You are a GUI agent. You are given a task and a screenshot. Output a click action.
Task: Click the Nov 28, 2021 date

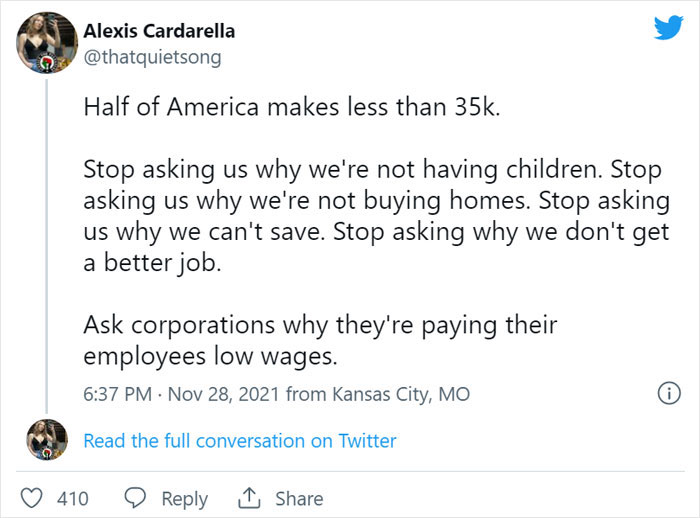click(x=224, y=394)
